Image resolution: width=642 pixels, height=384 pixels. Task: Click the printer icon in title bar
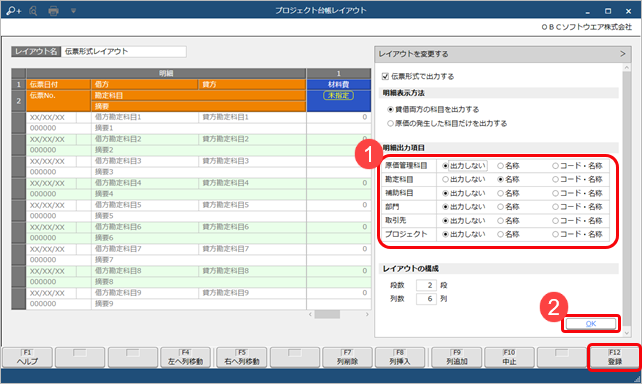(53, 11)
